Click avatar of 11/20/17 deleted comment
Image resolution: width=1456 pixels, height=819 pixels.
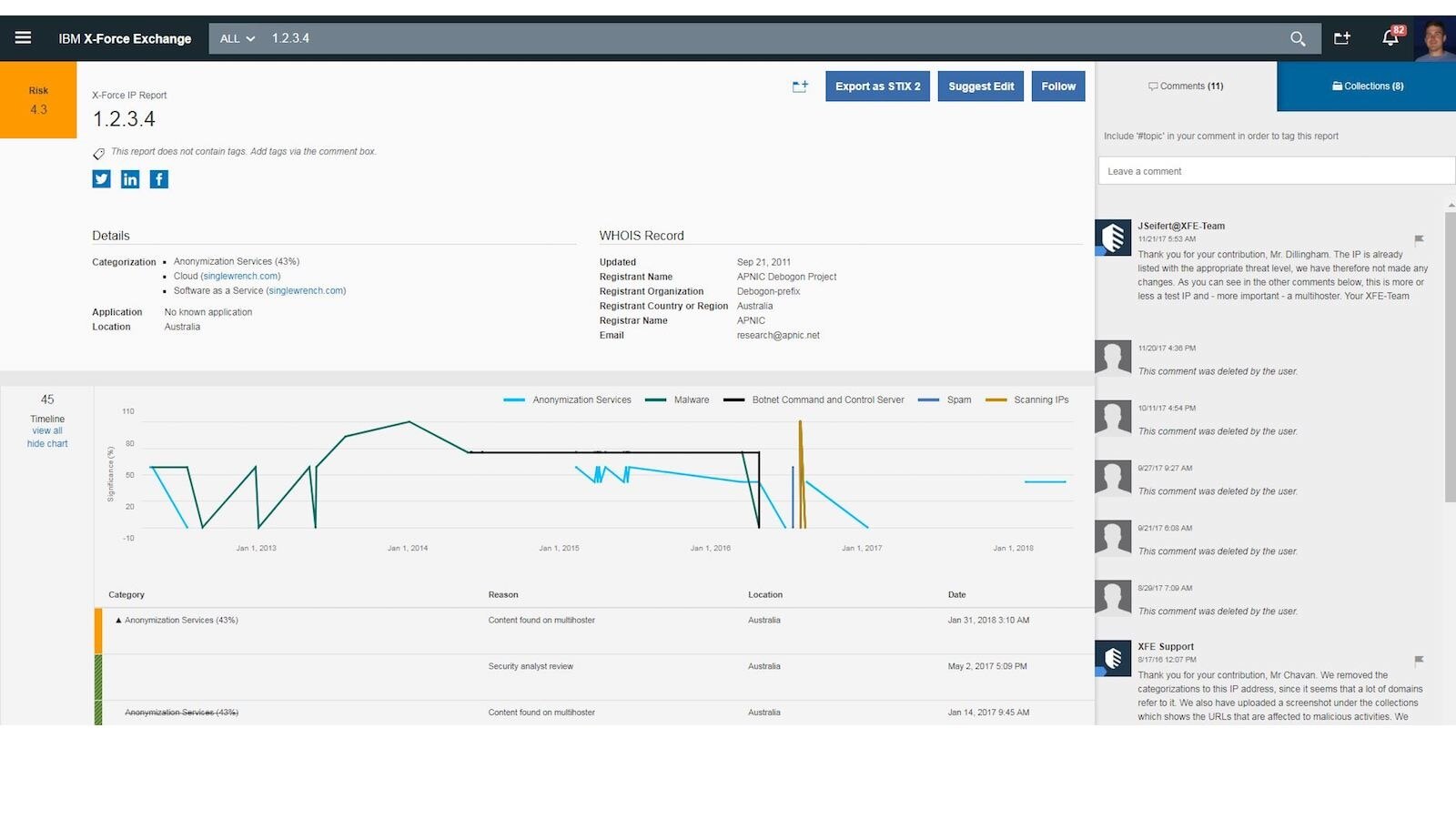click(x=1112, y=358)
